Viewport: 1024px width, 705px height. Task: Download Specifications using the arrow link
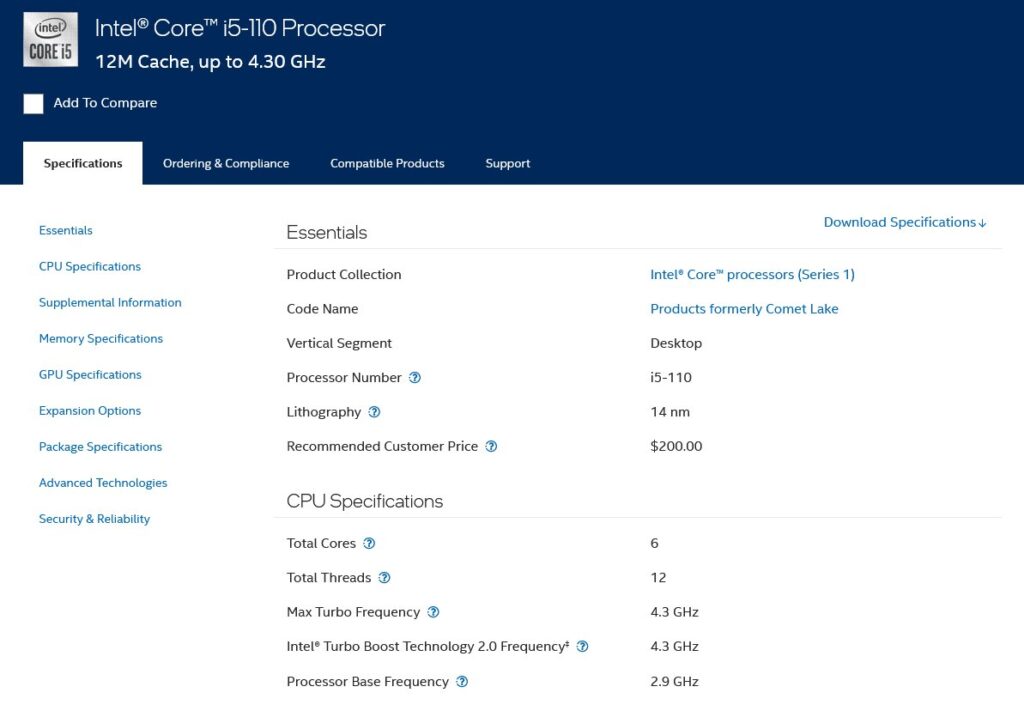(x=904, y=222)
